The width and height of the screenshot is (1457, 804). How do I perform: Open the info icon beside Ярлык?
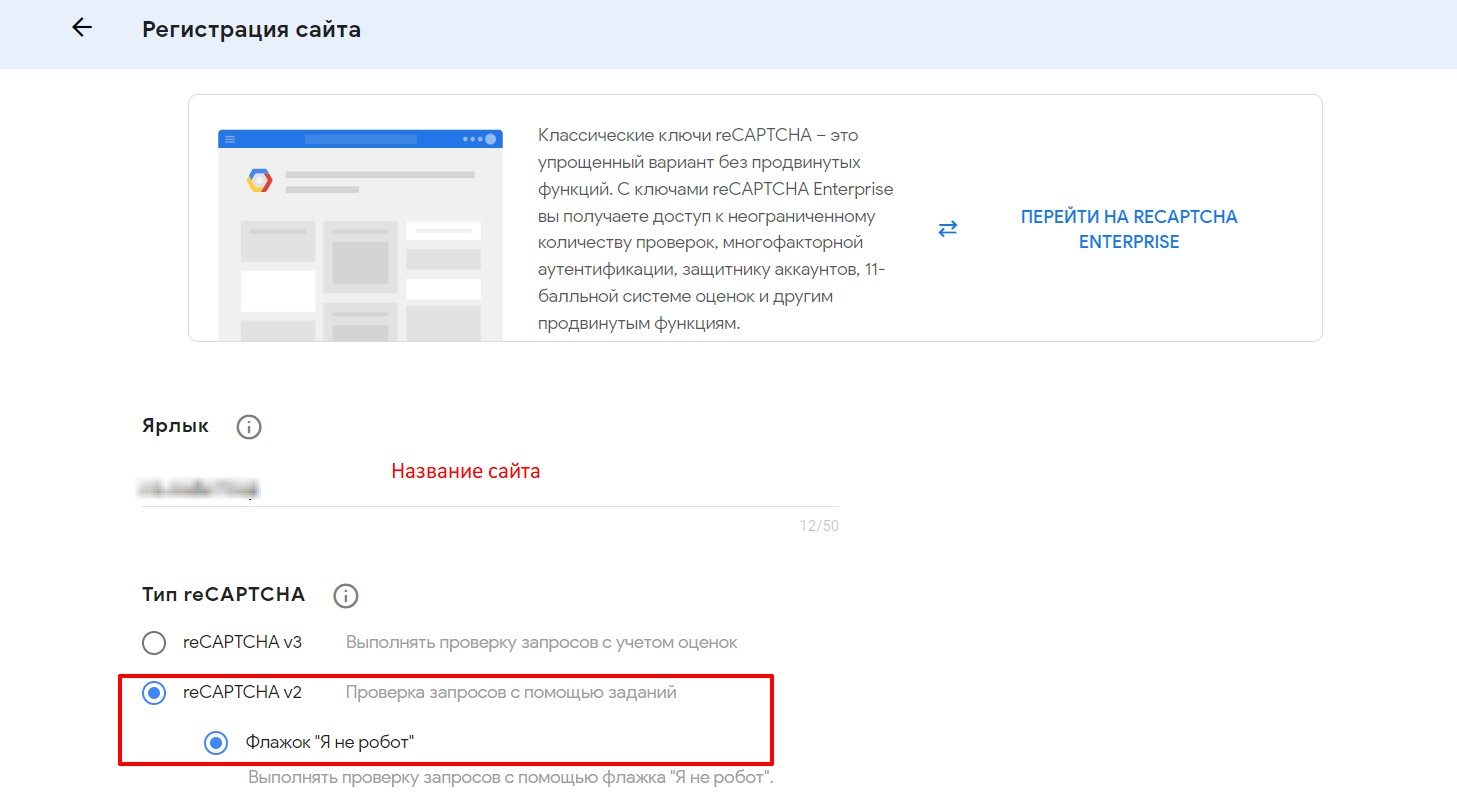click(x=248, y=427)
